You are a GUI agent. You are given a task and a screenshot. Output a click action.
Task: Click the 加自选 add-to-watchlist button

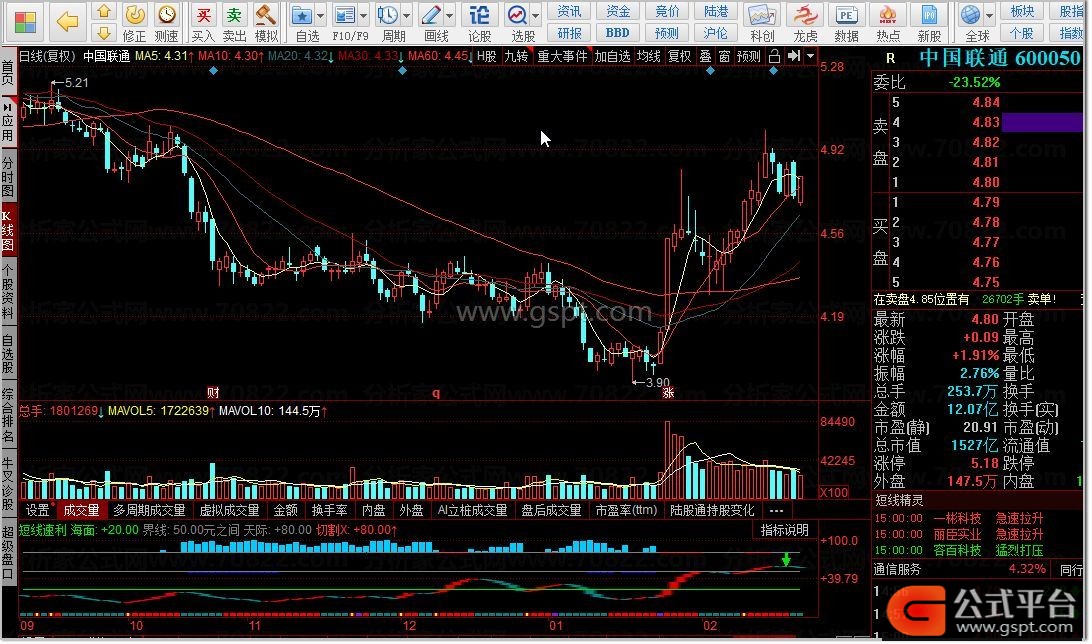click(612, 56)
